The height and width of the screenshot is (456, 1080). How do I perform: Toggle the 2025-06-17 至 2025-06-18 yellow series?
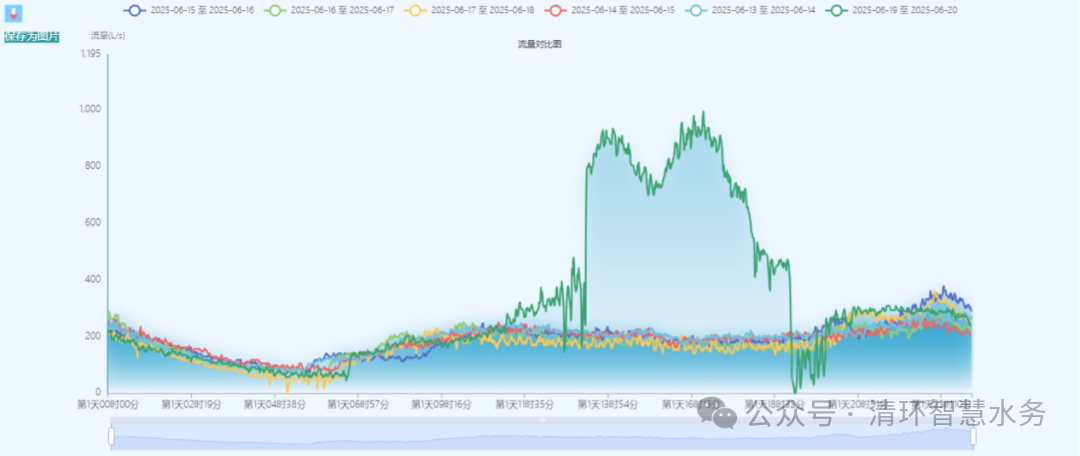(482, 9)
